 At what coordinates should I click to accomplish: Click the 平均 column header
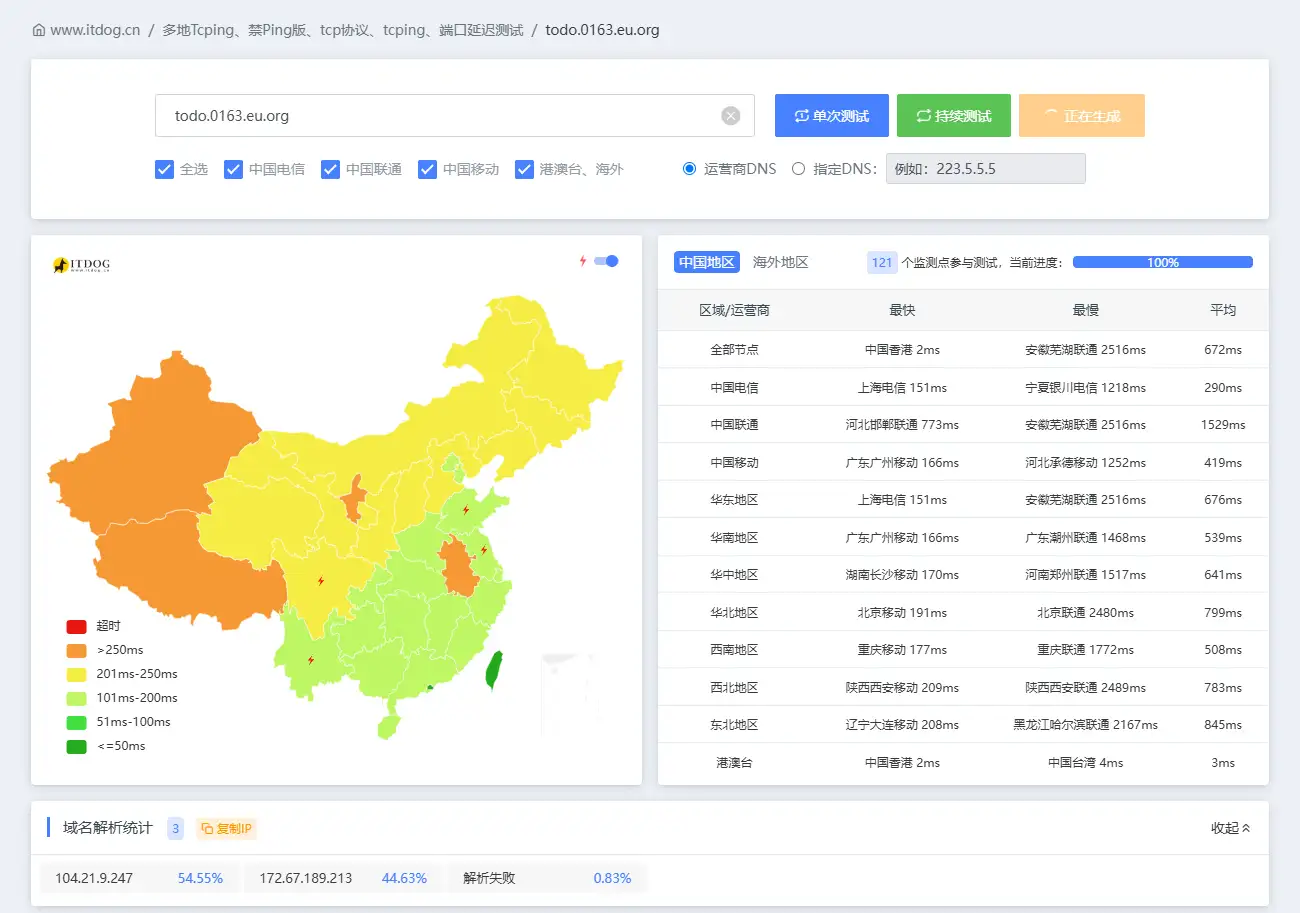click(1223, 310)
